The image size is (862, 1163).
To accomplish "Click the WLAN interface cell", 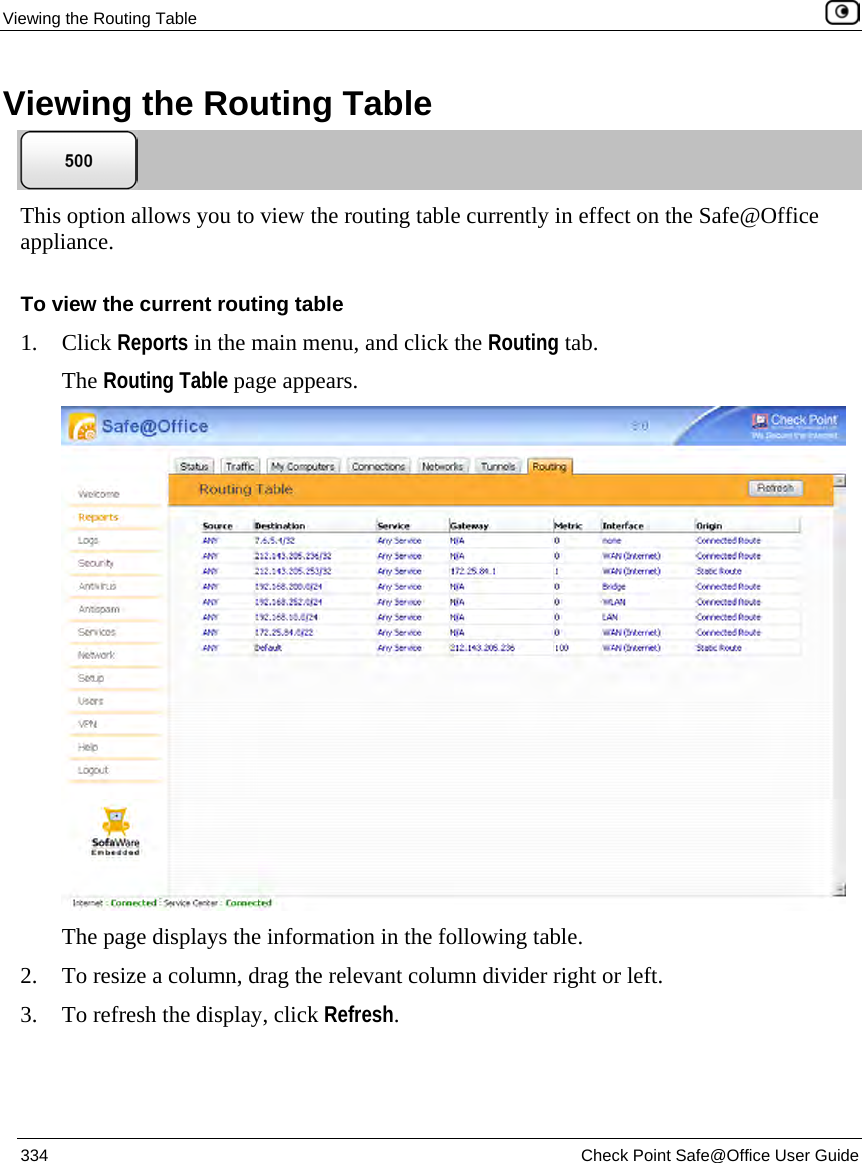I will [613, 602].
